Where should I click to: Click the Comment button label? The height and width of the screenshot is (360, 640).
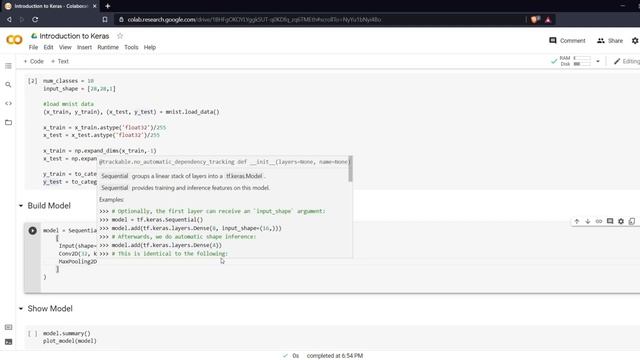click(573, 41)
